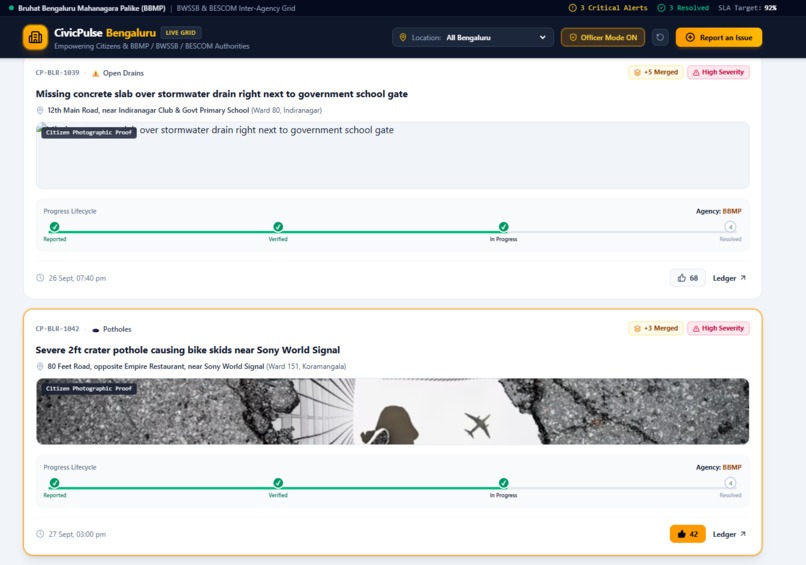Click the Open Drains warning category icon
The width and height of the screenshot is (806, 565).
[95, 73]
